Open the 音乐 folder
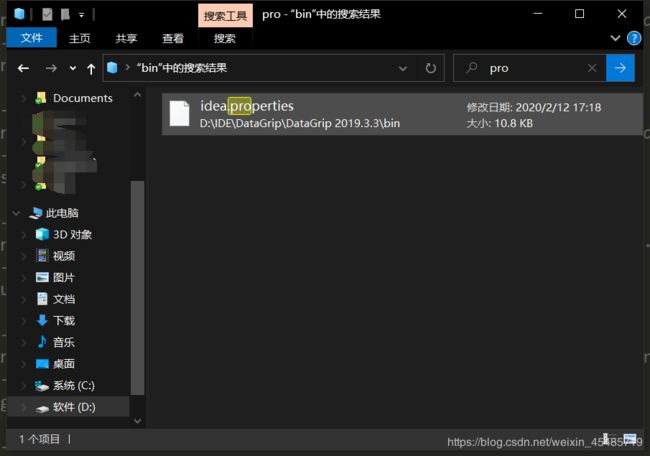The width and height of the screenshot is (650, 456). [x=64, y=342]
